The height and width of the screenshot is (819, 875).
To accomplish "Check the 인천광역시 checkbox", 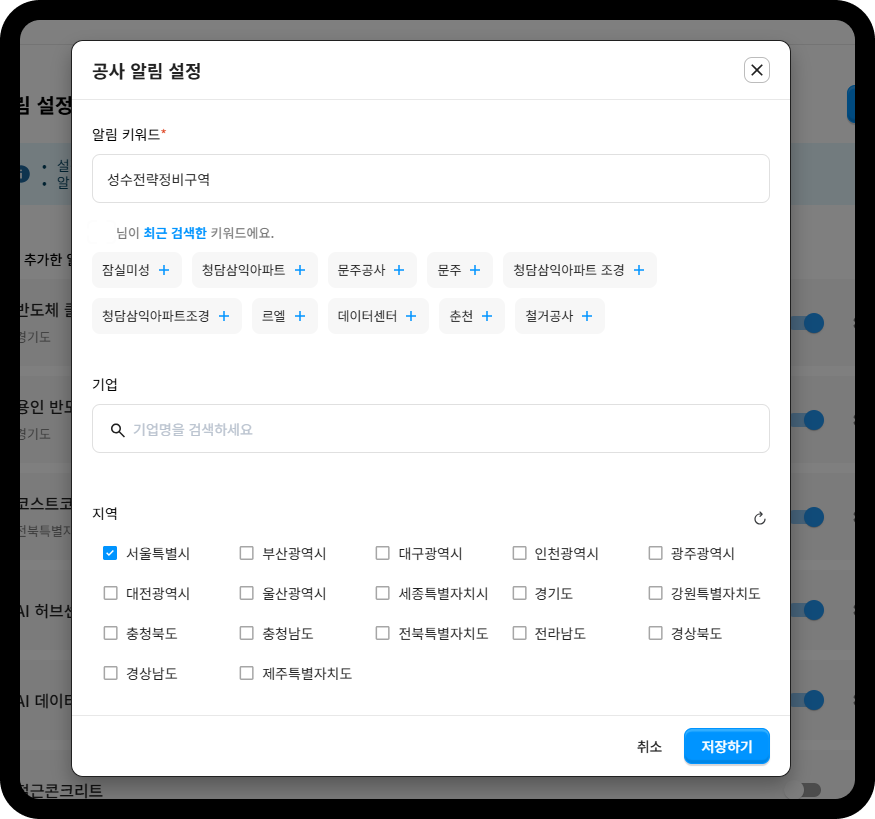I will (519, 553).
